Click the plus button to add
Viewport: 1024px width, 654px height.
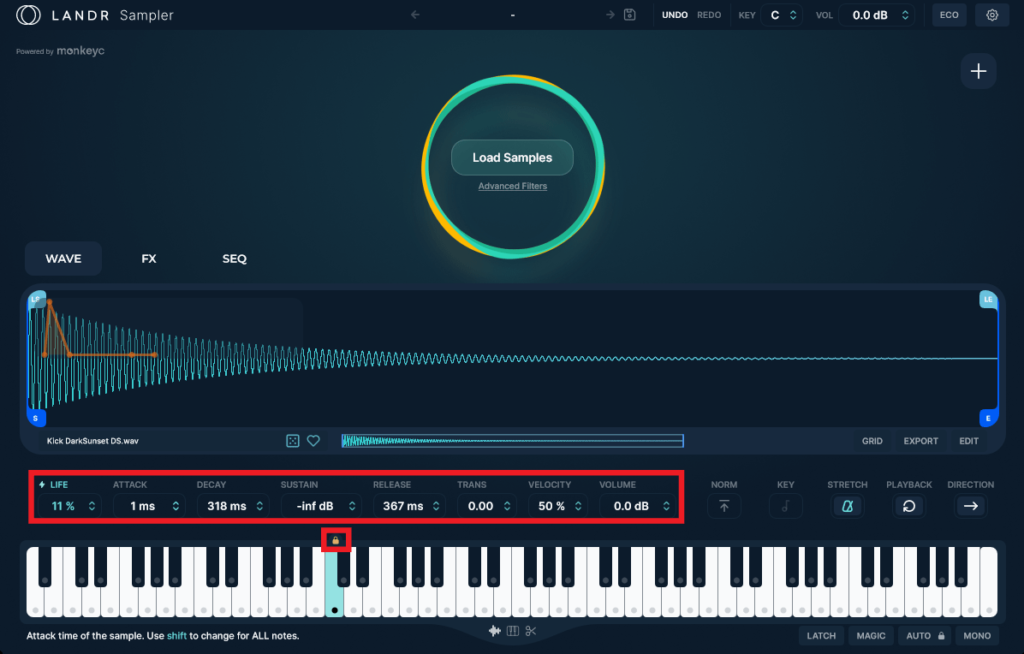978,71
